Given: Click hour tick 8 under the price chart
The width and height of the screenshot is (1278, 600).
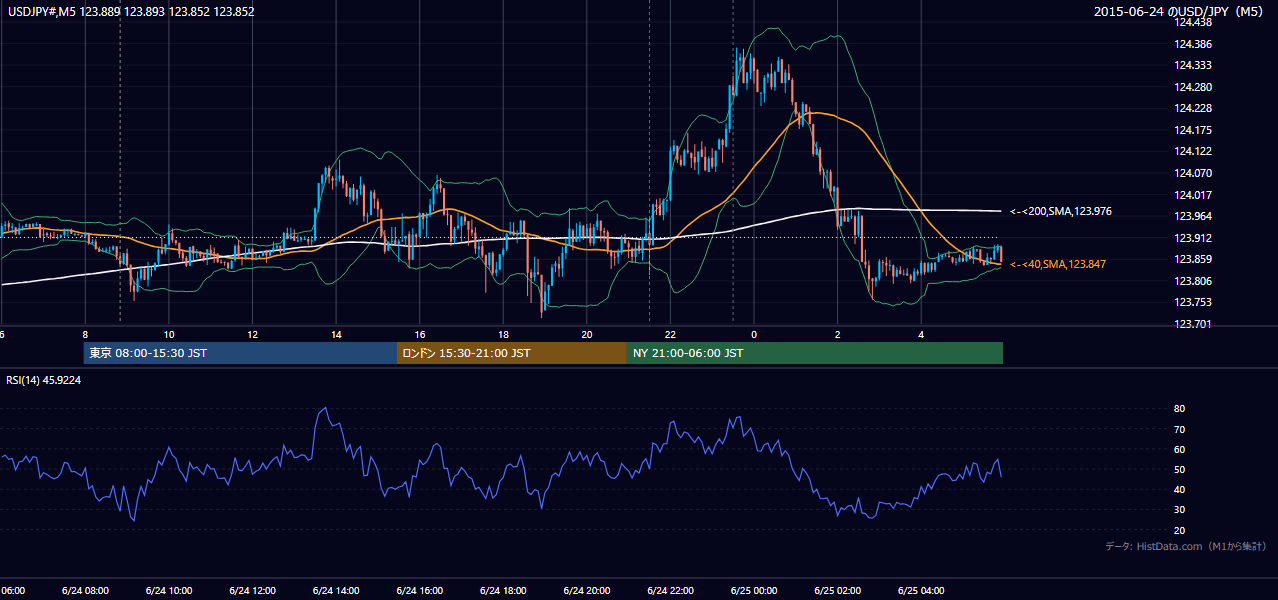Looking at the screenshot, I should (x=85, y=334).
